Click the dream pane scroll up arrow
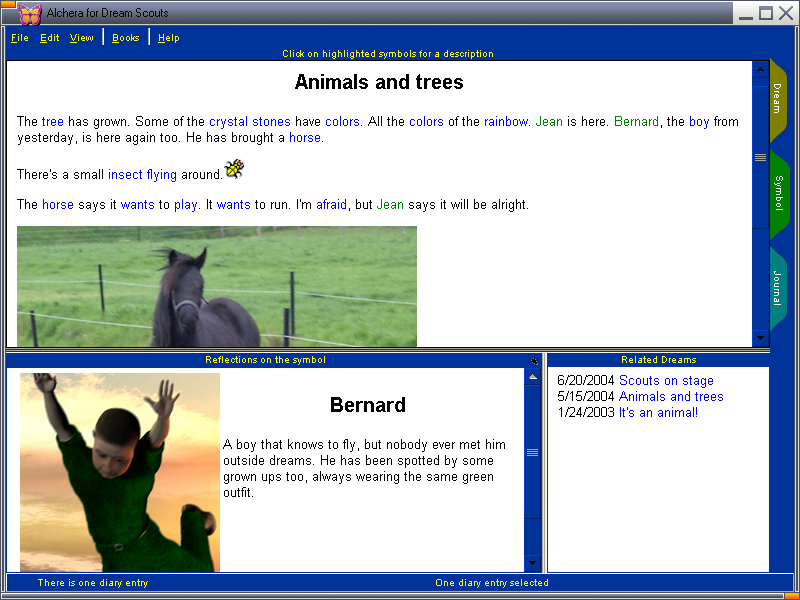This screenshot has height=600, width=800. click(760, 69)
